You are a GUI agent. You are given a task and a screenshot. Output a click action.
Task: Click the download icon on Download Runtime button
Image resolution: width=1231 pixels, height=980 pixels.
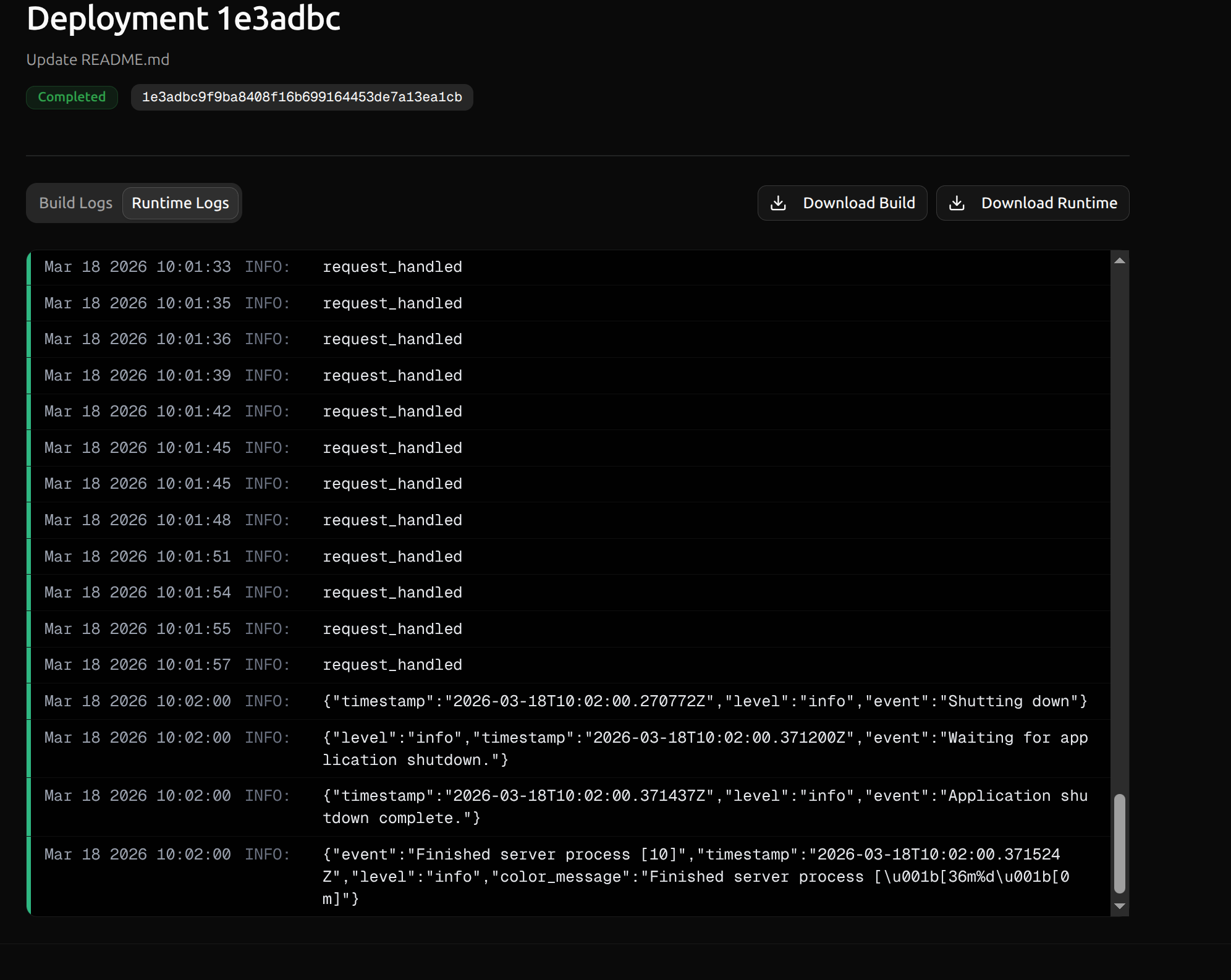click(957, 203)
